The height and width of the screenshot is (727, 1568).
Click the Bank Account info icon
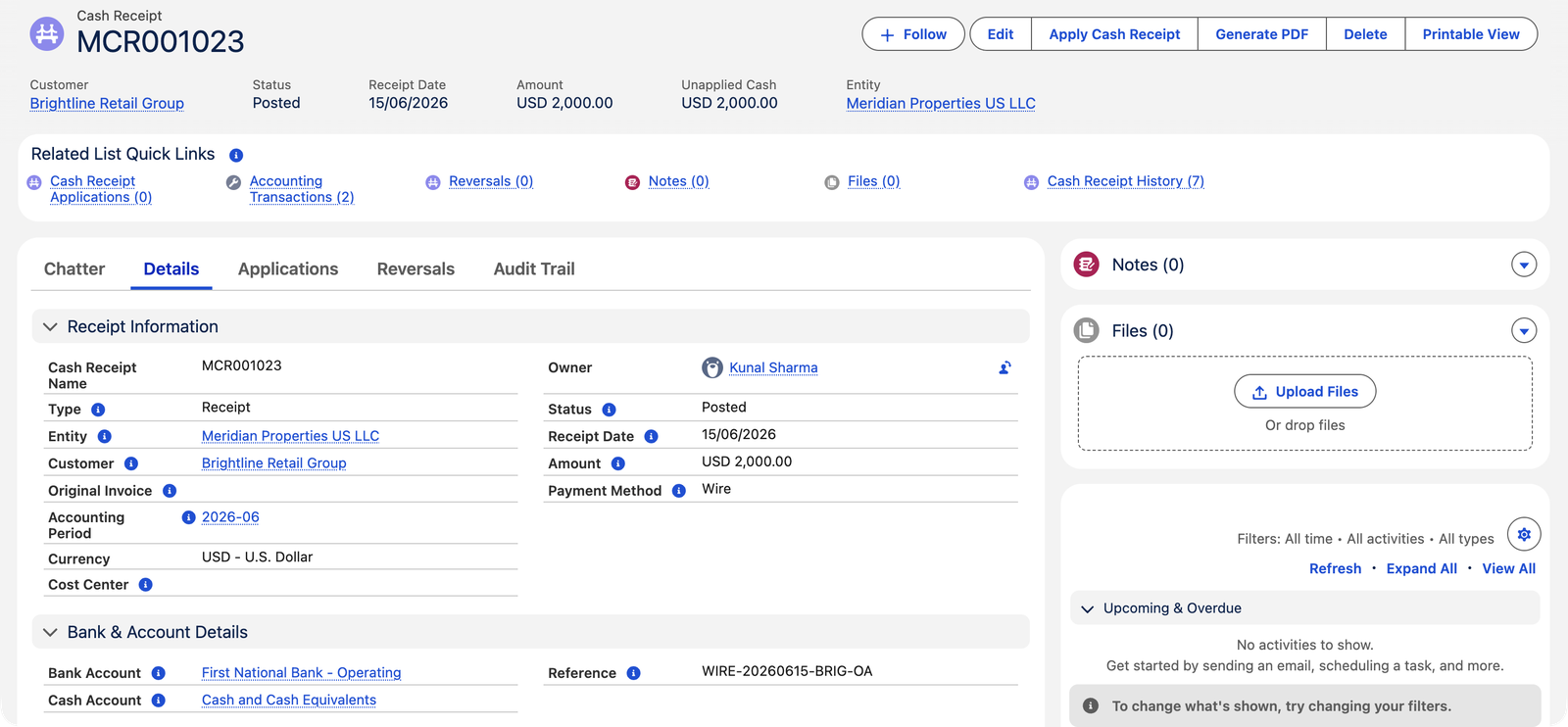159,673
